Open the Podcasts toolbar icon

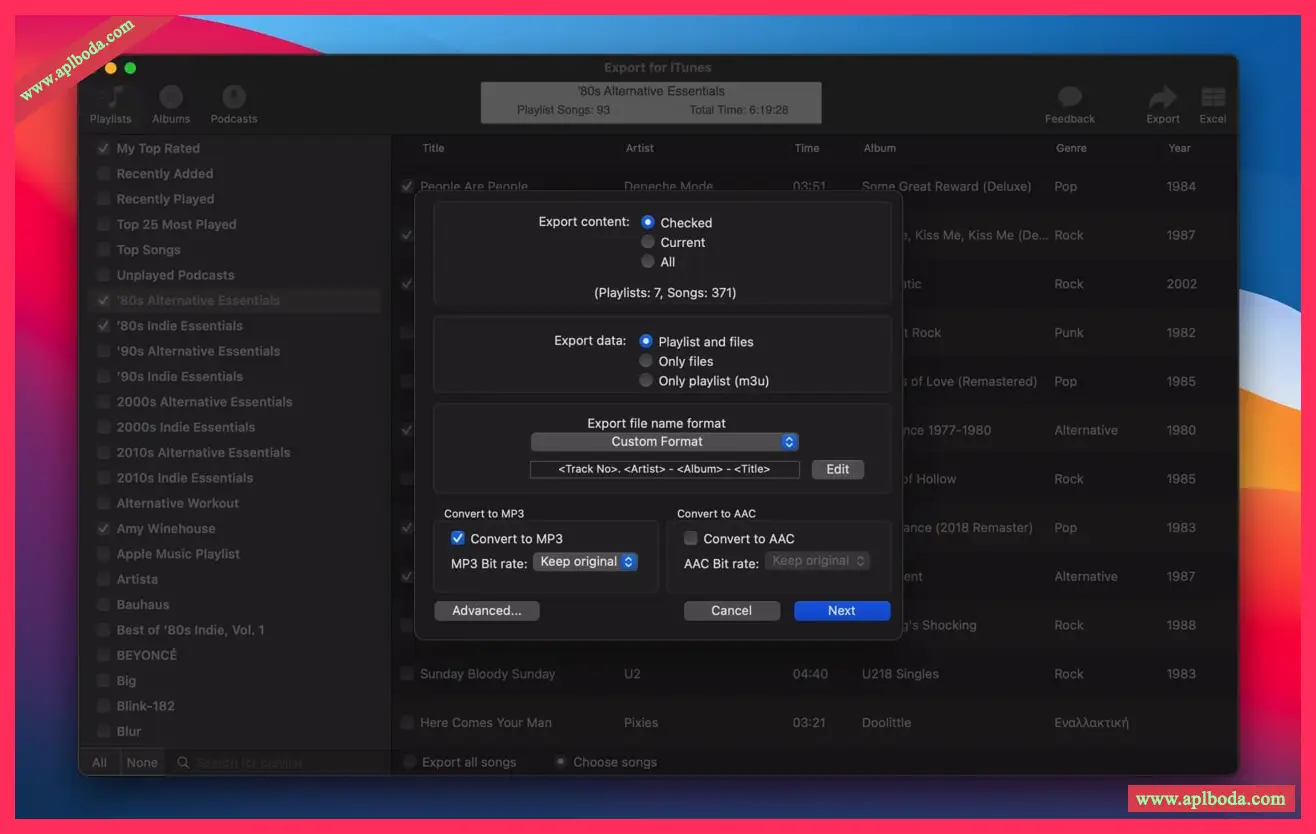234,98
